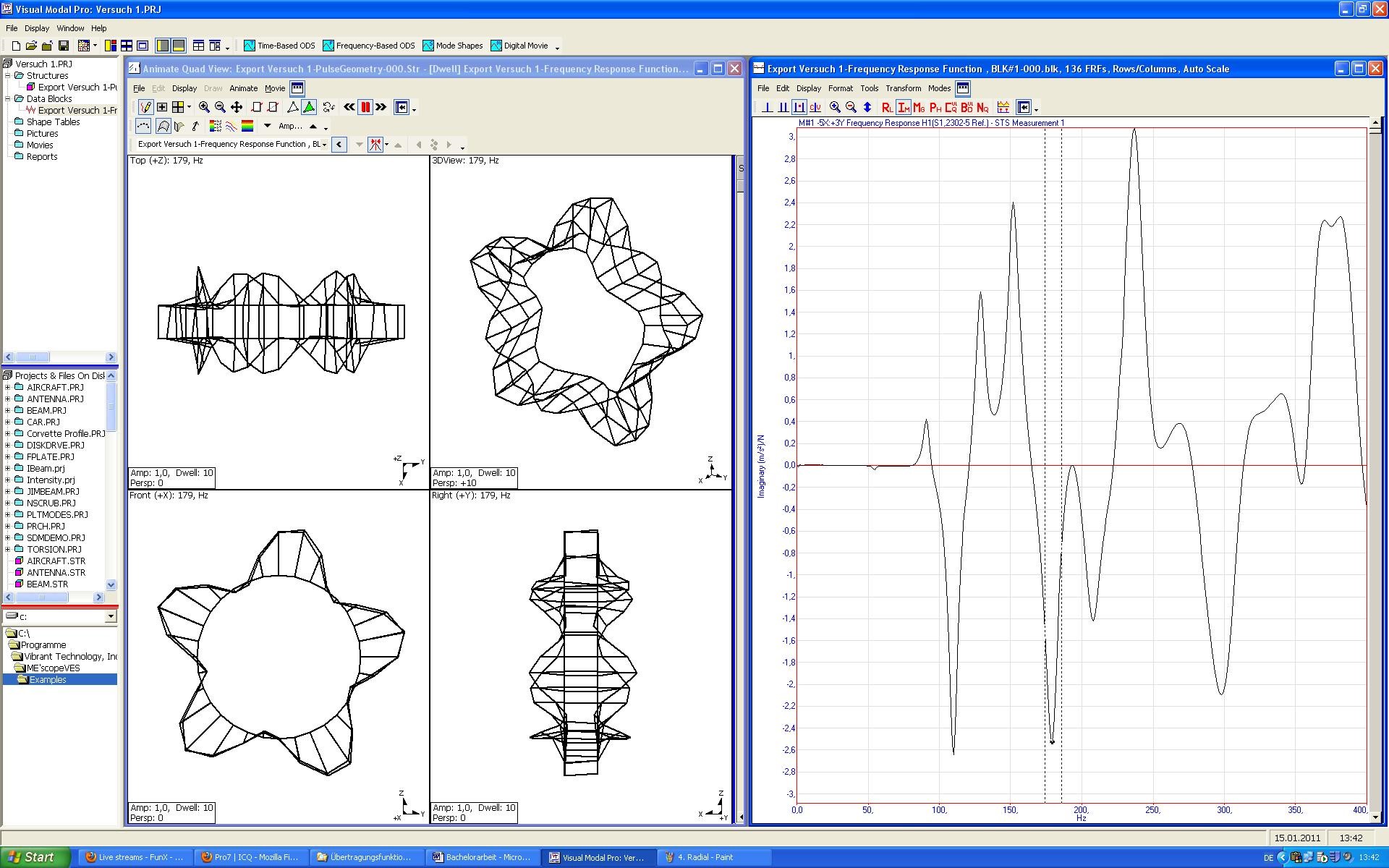Show Magnitude with the MG icon

tap(919, 107)
